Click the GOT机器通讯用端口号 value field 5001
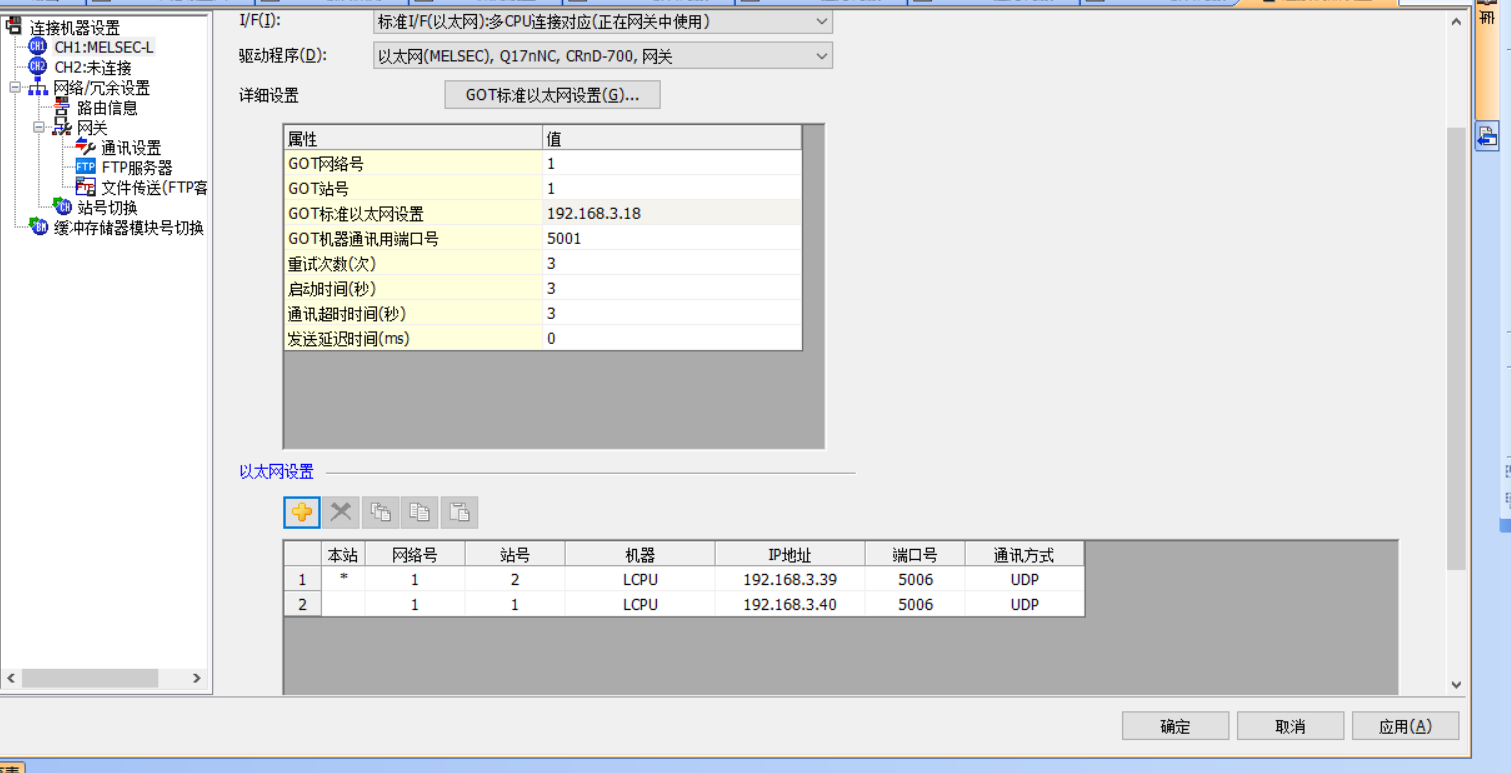Image resolution: width=1511 pixels, height=773 pixels. tap(671, 238)
